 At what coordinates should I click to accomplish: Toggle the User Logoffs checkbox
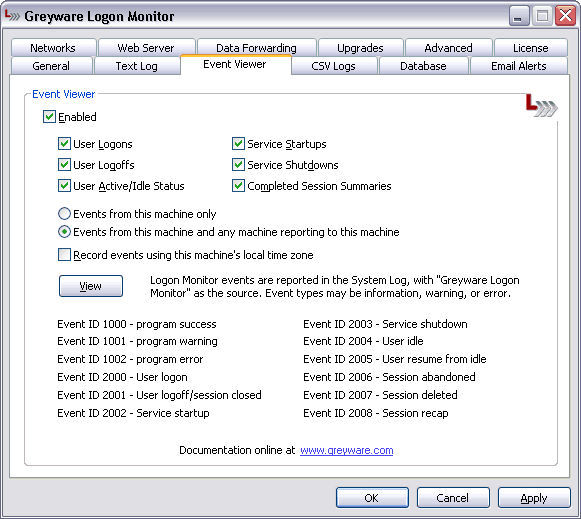coord(64,164)
